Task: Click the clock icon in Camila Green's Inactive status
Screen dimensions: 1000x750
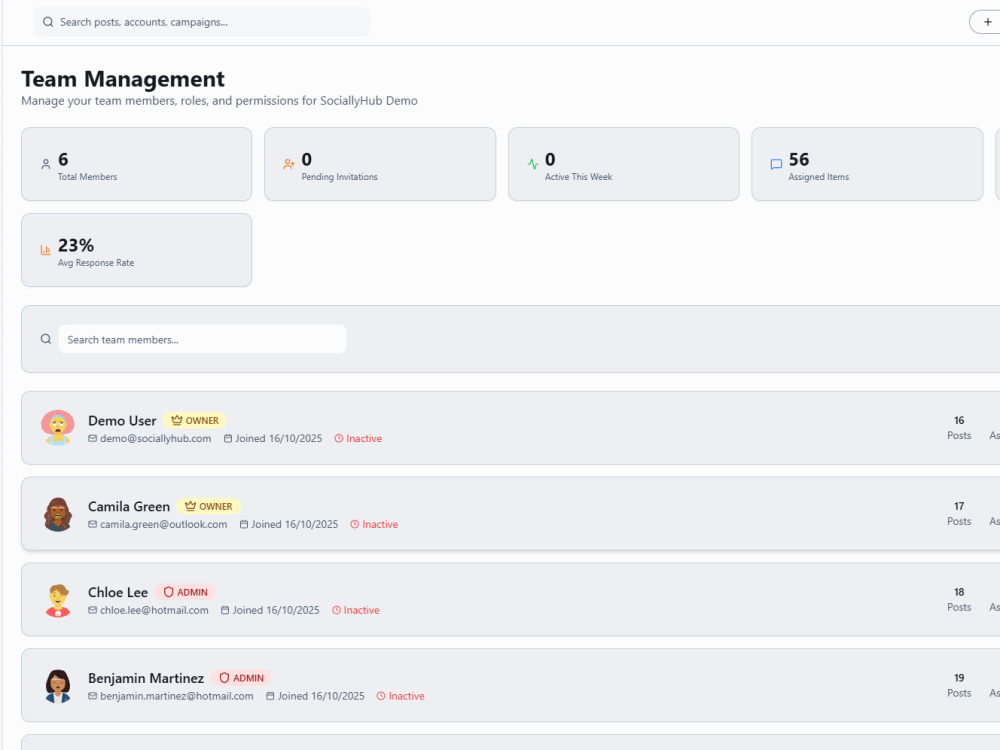Action: click(355, 525)
